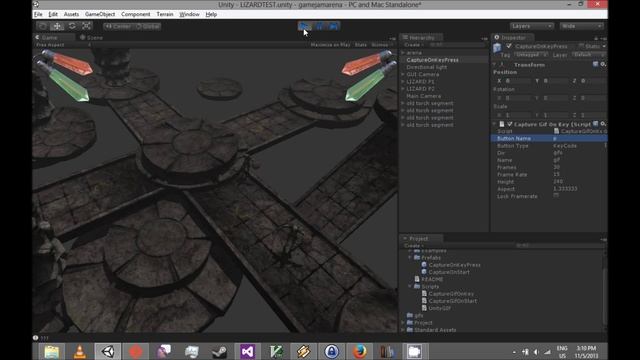Expand GUI Camera in Hierarchy

pyautogui.click(x=403, y=75)
